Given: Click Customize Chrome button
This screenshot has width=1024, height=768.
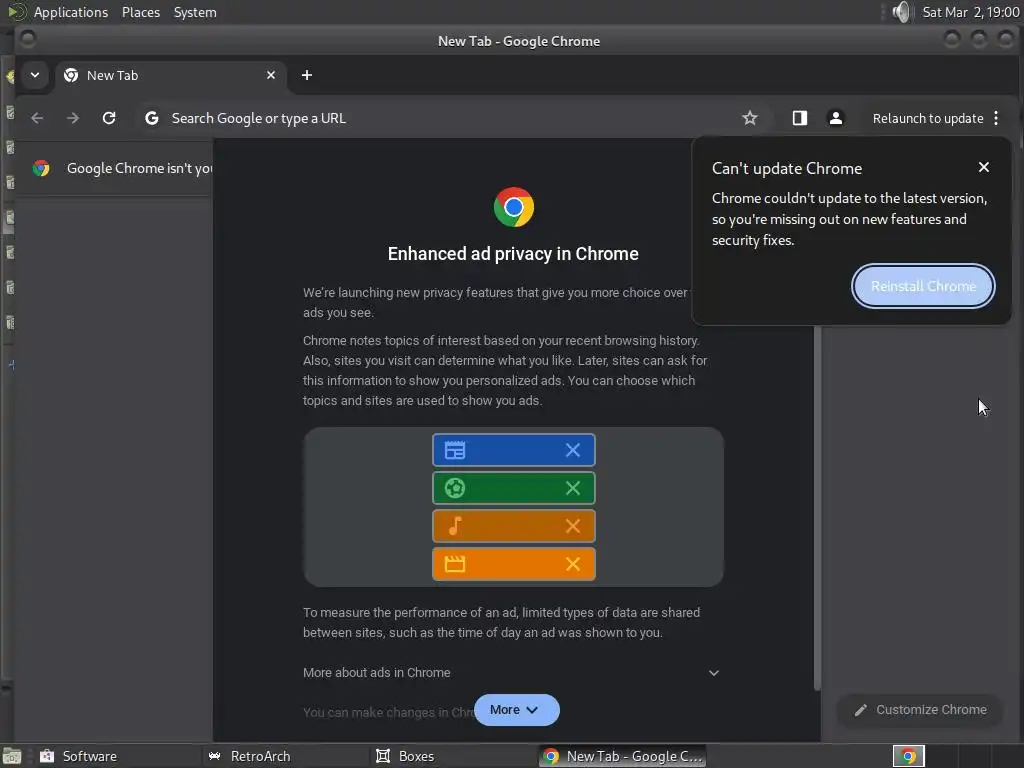Looking at the screenshot, I should 920,710.
